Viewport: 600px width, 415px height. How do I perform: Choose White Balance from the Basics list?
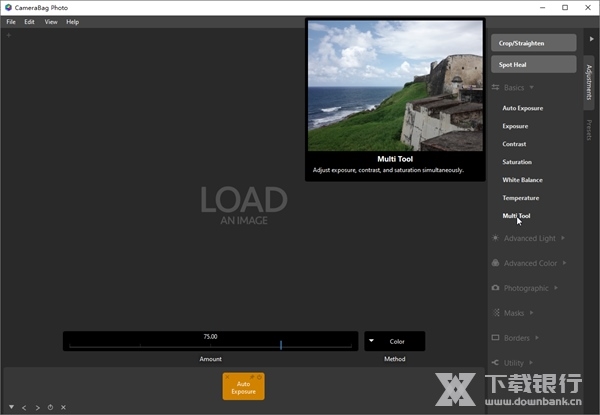(x=522, y=180)
